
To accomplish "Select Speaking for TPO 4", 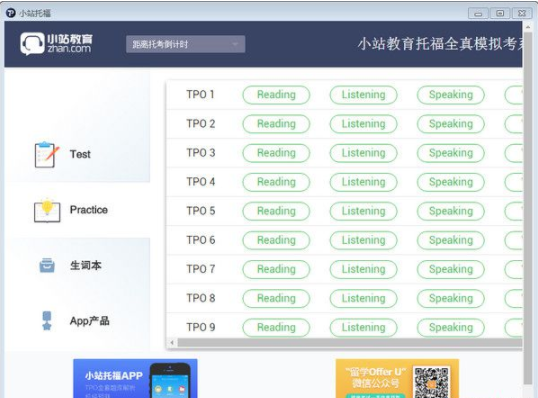I will coord(451,182).
